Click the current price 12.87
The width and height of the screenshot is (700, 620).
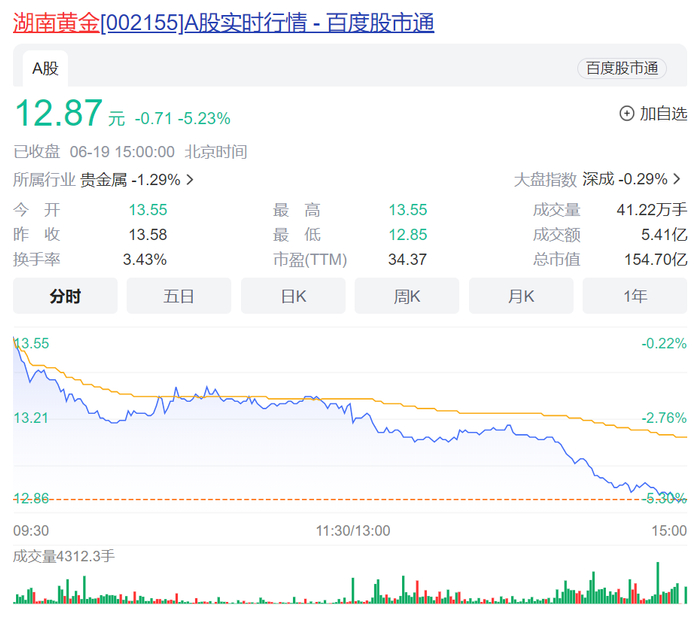58,112
